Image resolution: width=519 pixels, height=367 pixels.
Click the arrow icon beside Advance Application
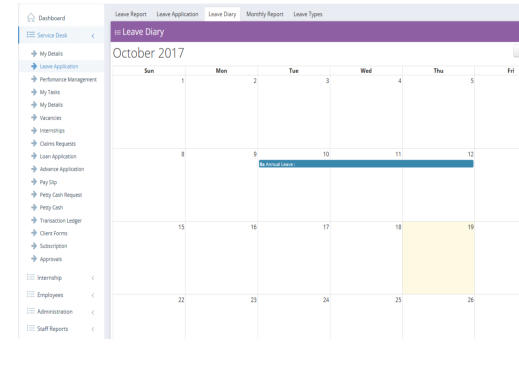coord(34,169)
